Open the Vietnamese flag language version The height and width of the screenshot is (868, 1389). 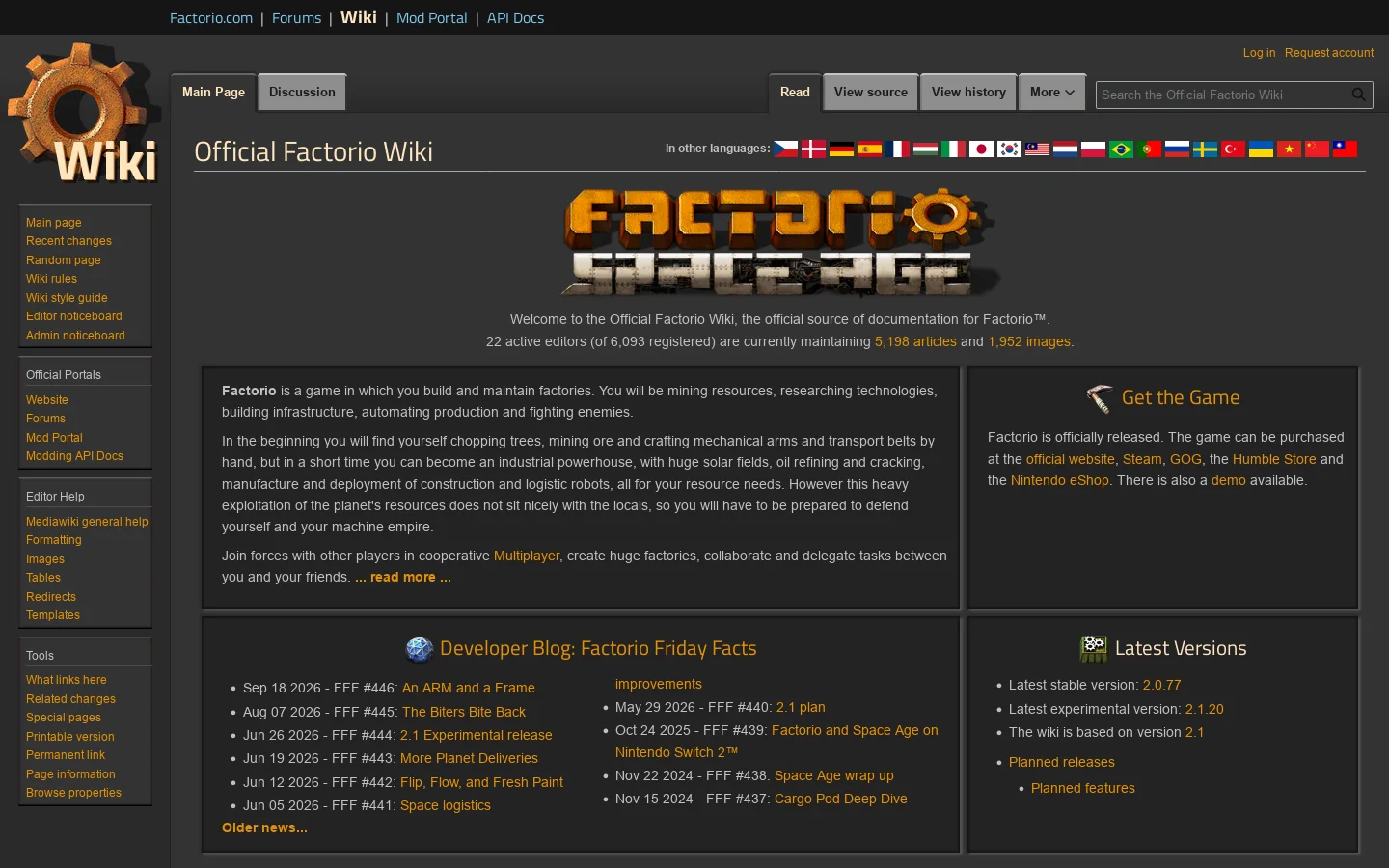point(1290,149)
